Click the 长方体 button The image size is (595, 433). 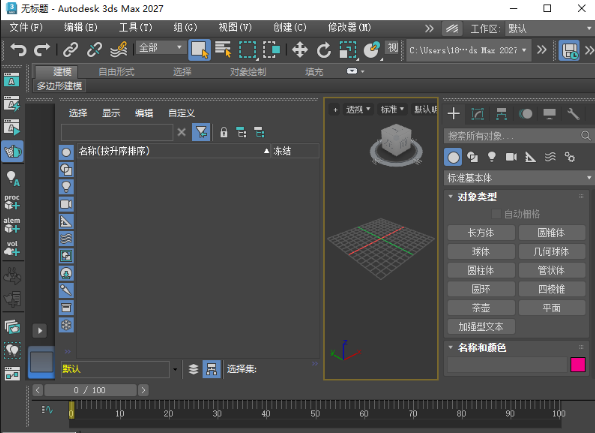click(x=481, y=233)
